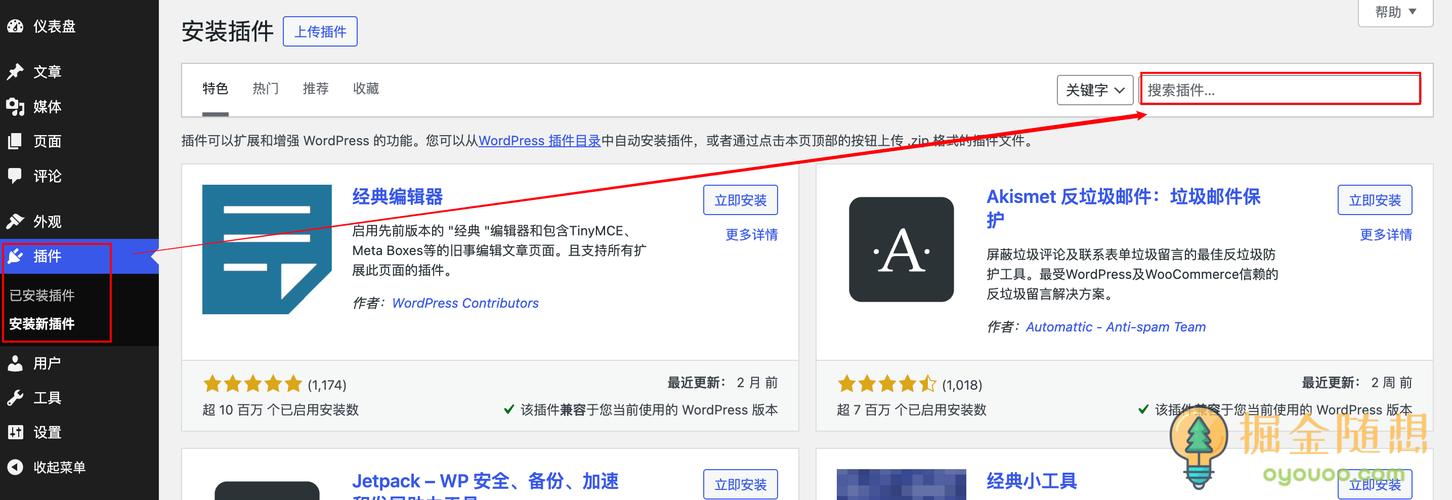Expand the 帮助 help dropdown
The image size is (1452, 500).
pyautogui.click(x=1395, y=12)
